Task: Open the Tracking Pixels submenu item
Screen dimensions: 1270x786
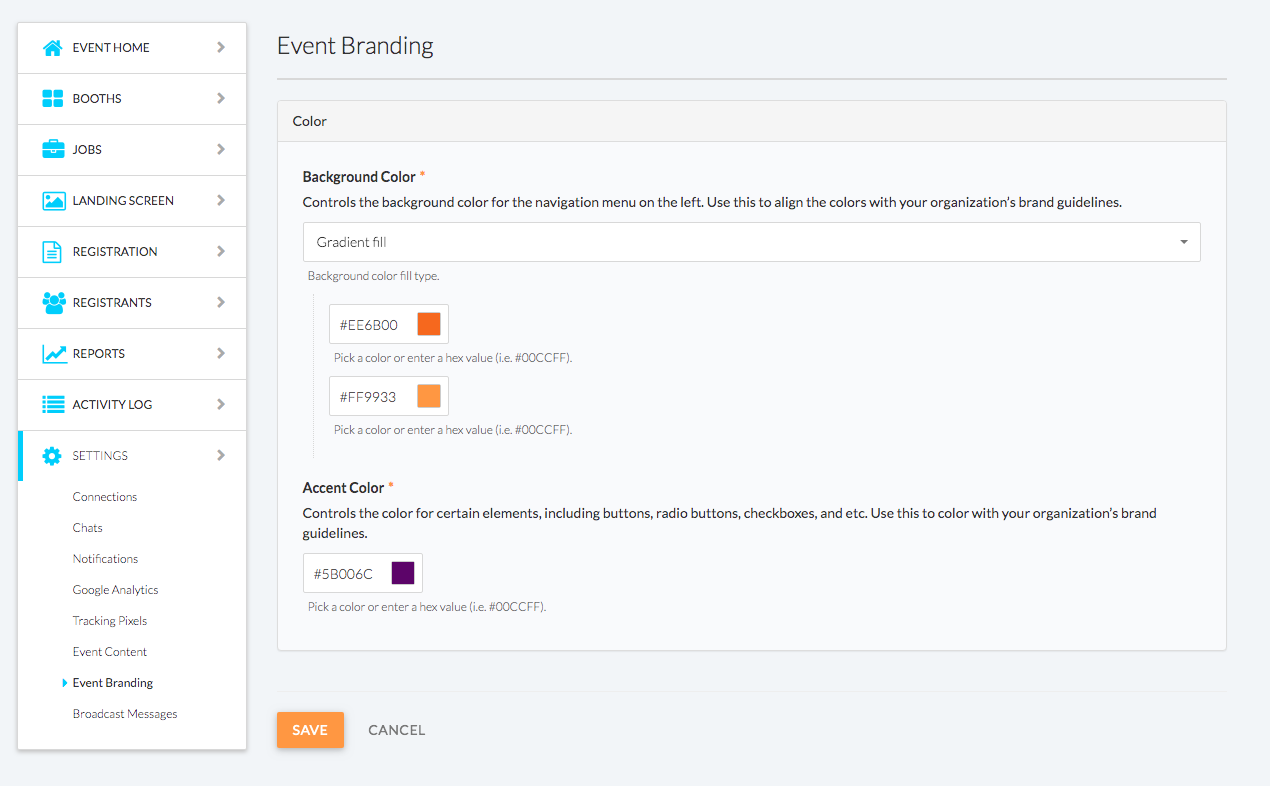Action: tap(109, 621)
